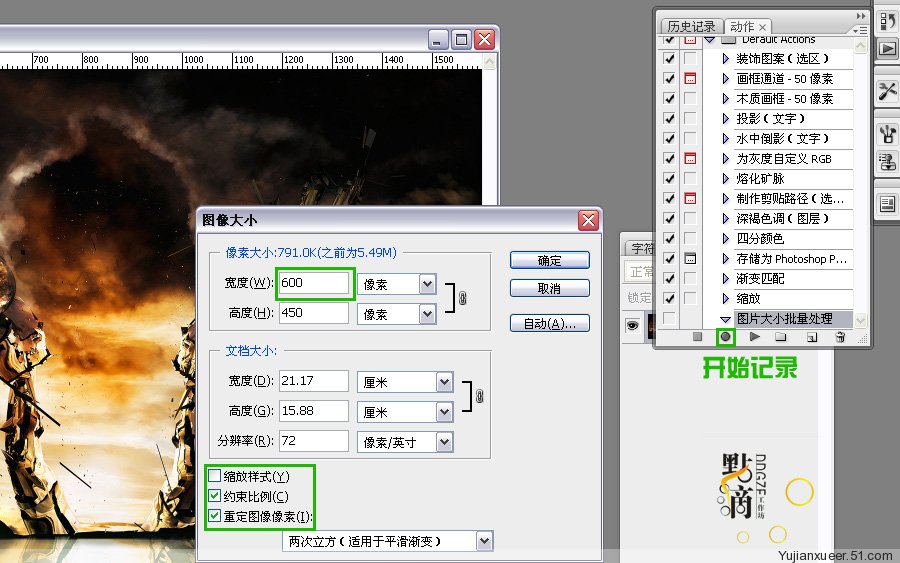The image size is (900, 563).
Task: Open the Actions panel dock icon
Action: coord(887,49)
